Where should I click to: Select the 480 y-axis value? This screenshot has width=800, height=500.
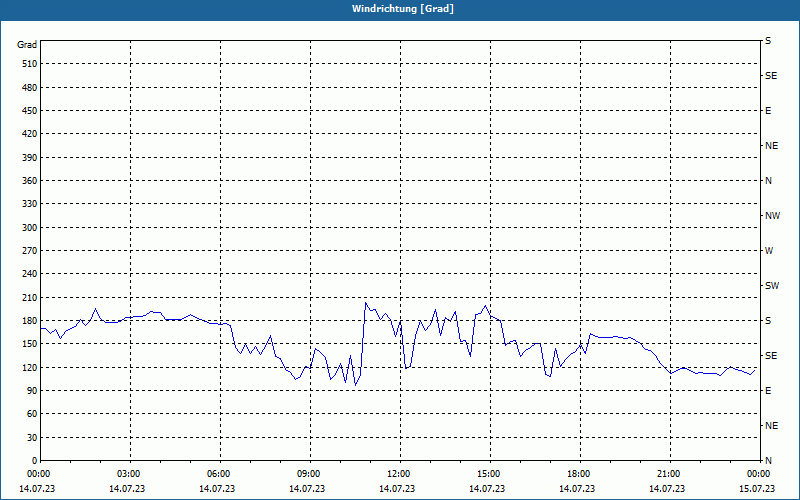tap(30, 88)
